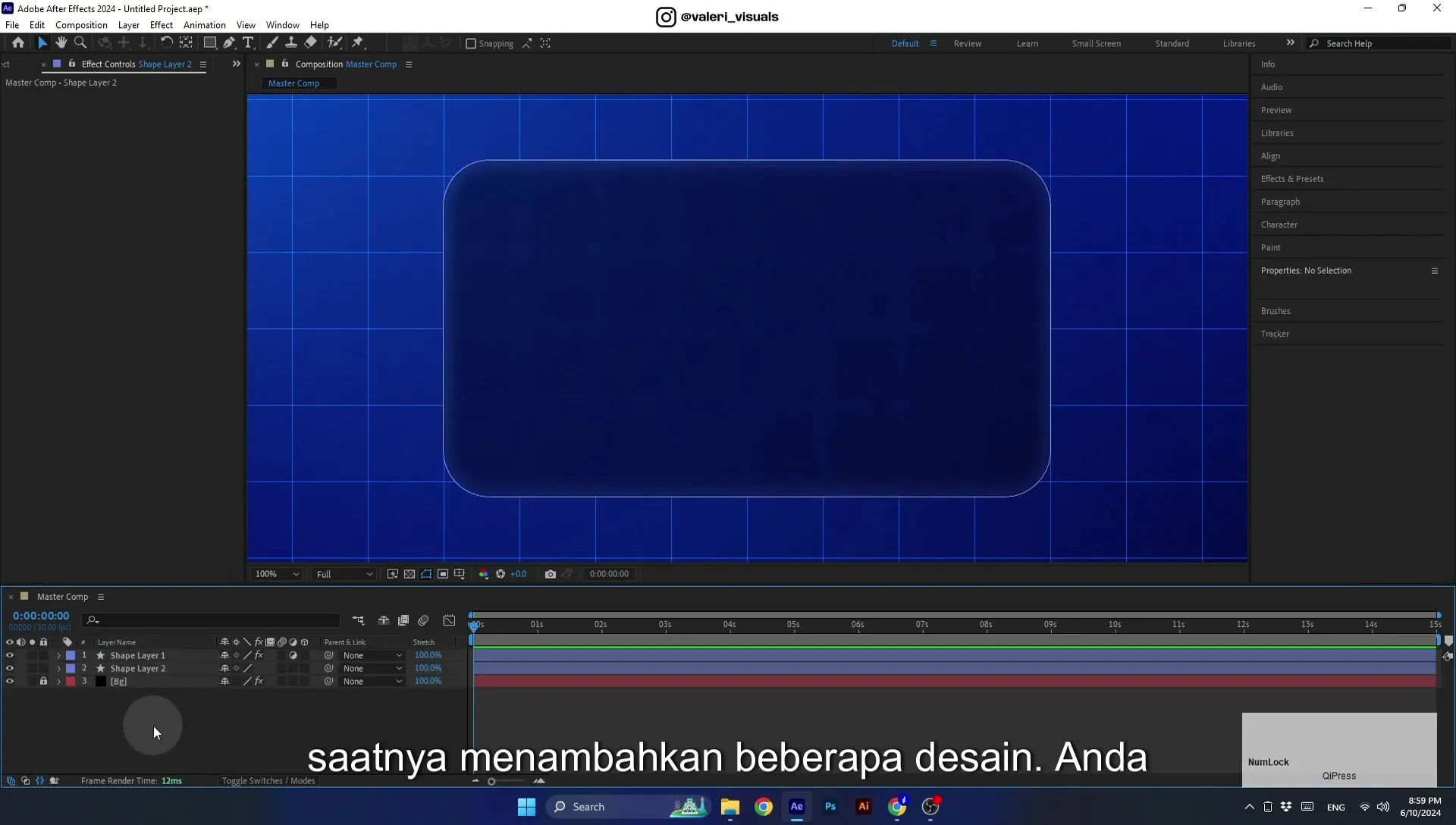
Task: Adjust the timeline zoom slider
Action: (491, 782)
